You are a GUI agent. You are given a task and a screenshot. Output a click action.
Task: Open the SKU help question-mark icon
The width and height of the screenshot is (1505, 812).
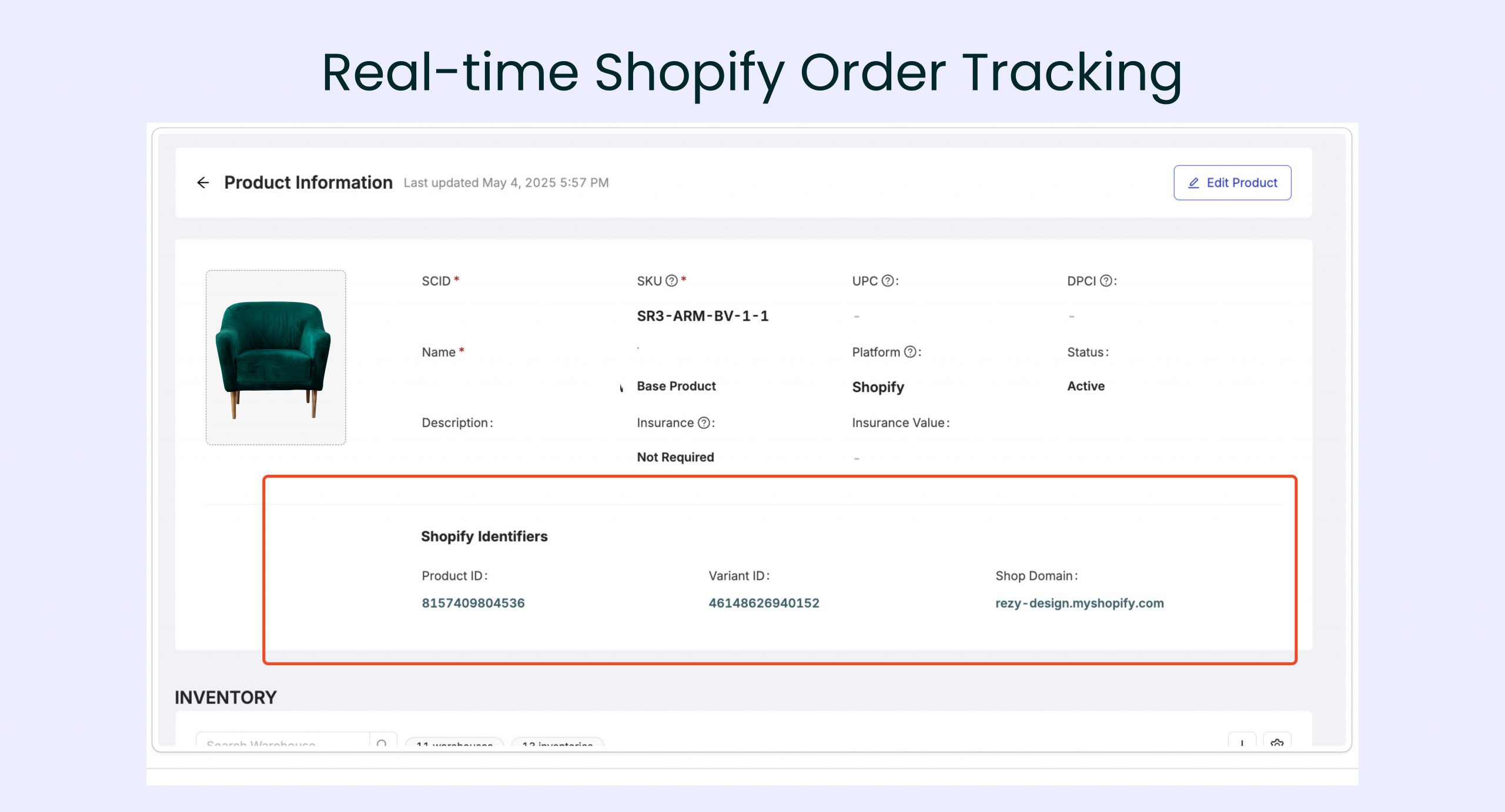[671, 281]
